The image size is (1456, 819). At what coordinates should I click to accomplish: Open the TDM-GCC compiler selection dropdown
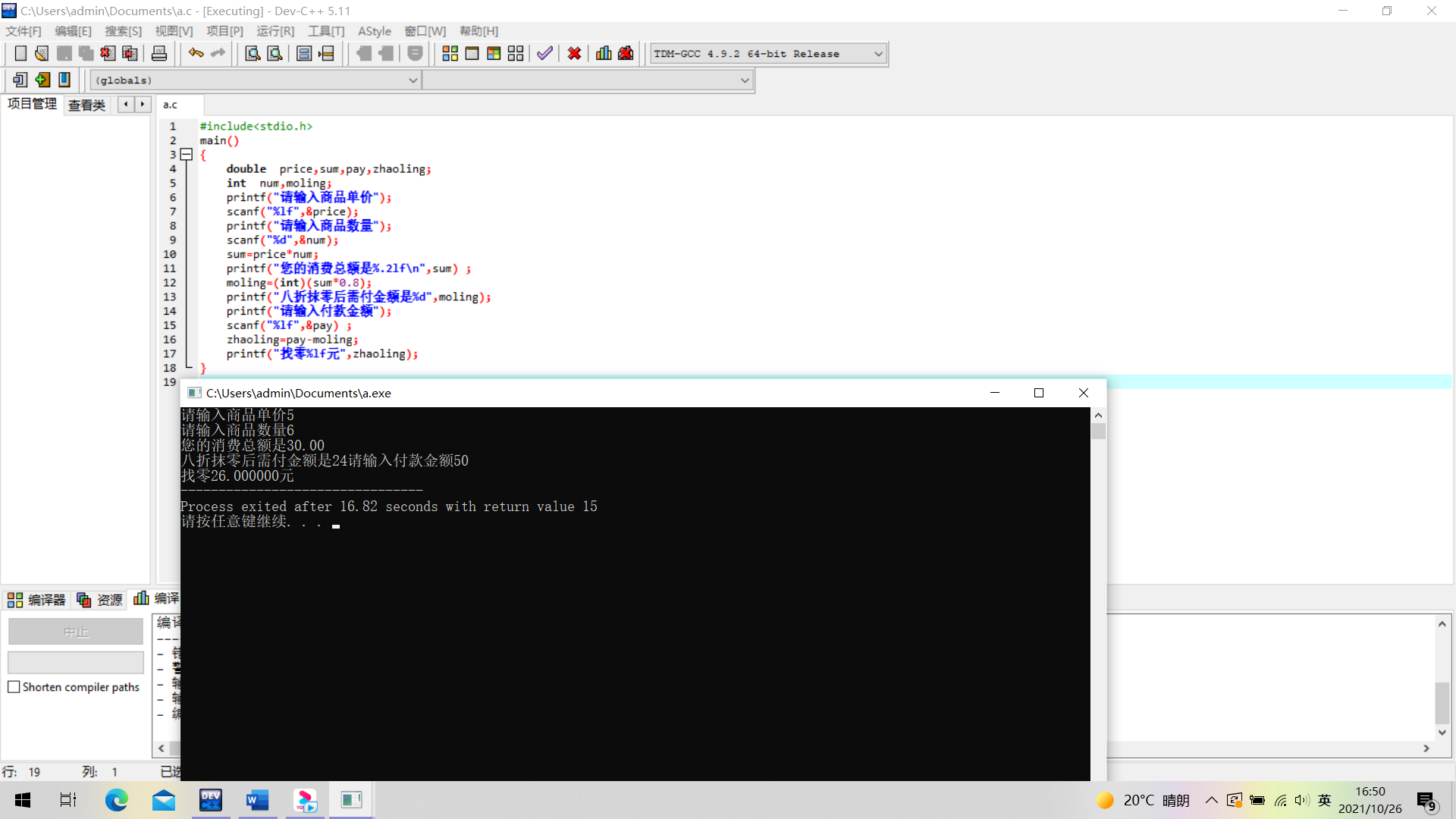pos(878,54)
